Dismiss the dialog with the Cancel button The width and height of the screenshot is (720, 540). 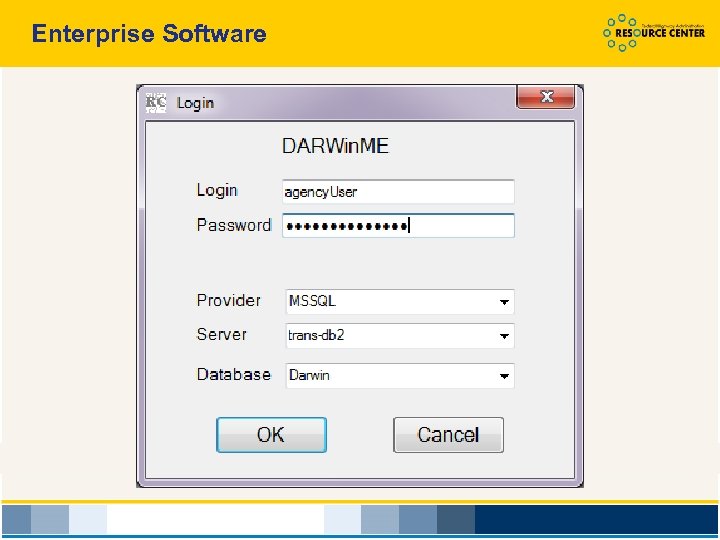click(x=448, y=434)
